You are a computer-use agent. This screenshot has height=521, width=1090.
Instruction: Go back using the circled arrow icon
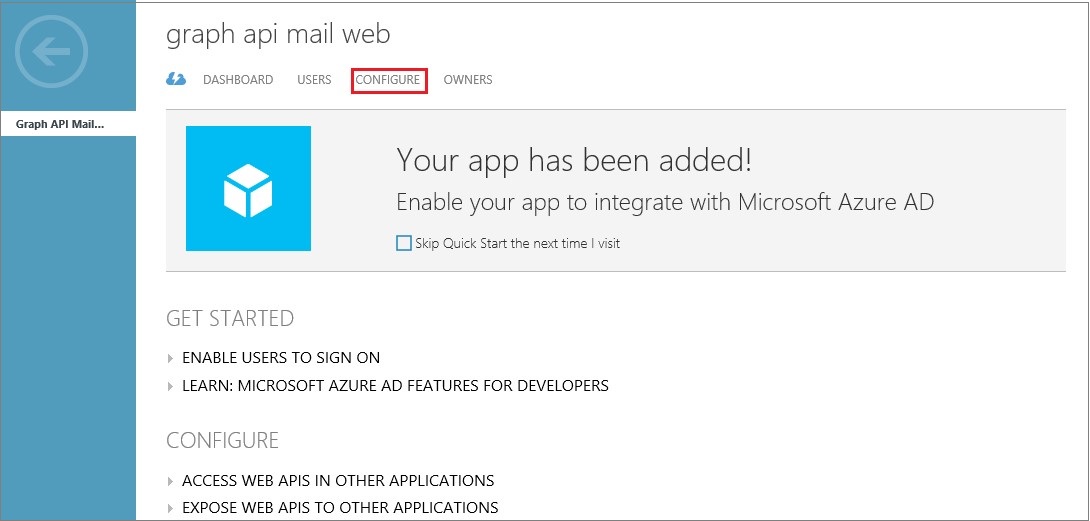pos(51,51)
